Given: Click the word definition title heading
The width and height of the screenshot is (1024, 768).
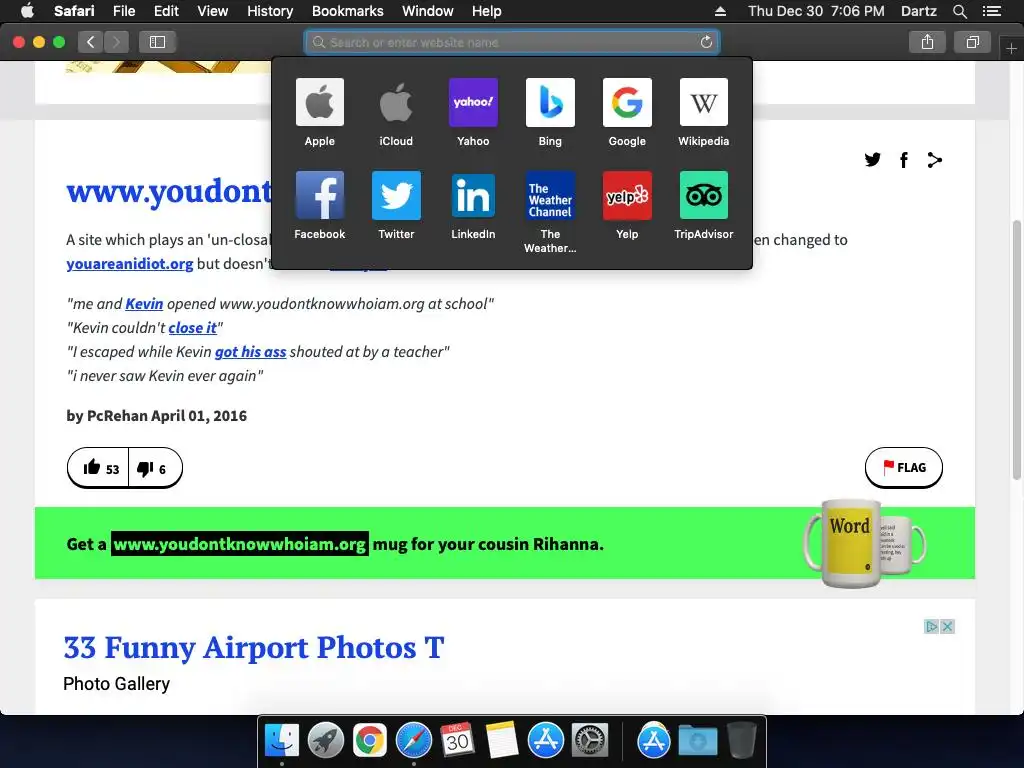Looking at the screenshot, I should coord(168,191).
